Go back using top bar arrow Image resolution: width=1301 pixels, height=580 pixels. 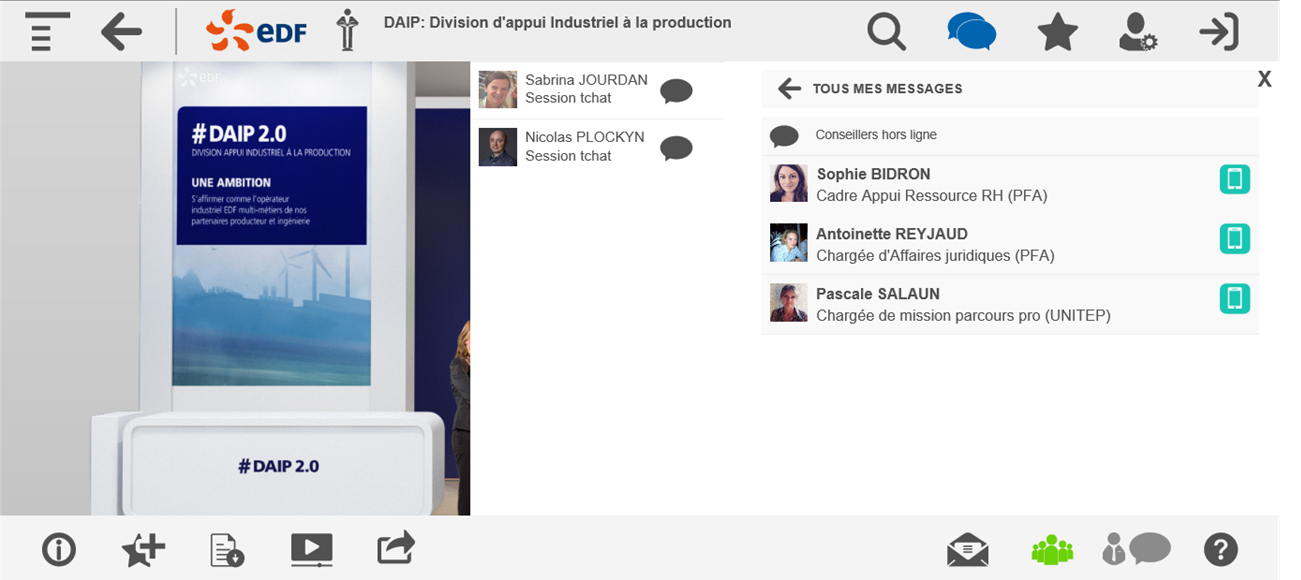click(x=122, y=31)
